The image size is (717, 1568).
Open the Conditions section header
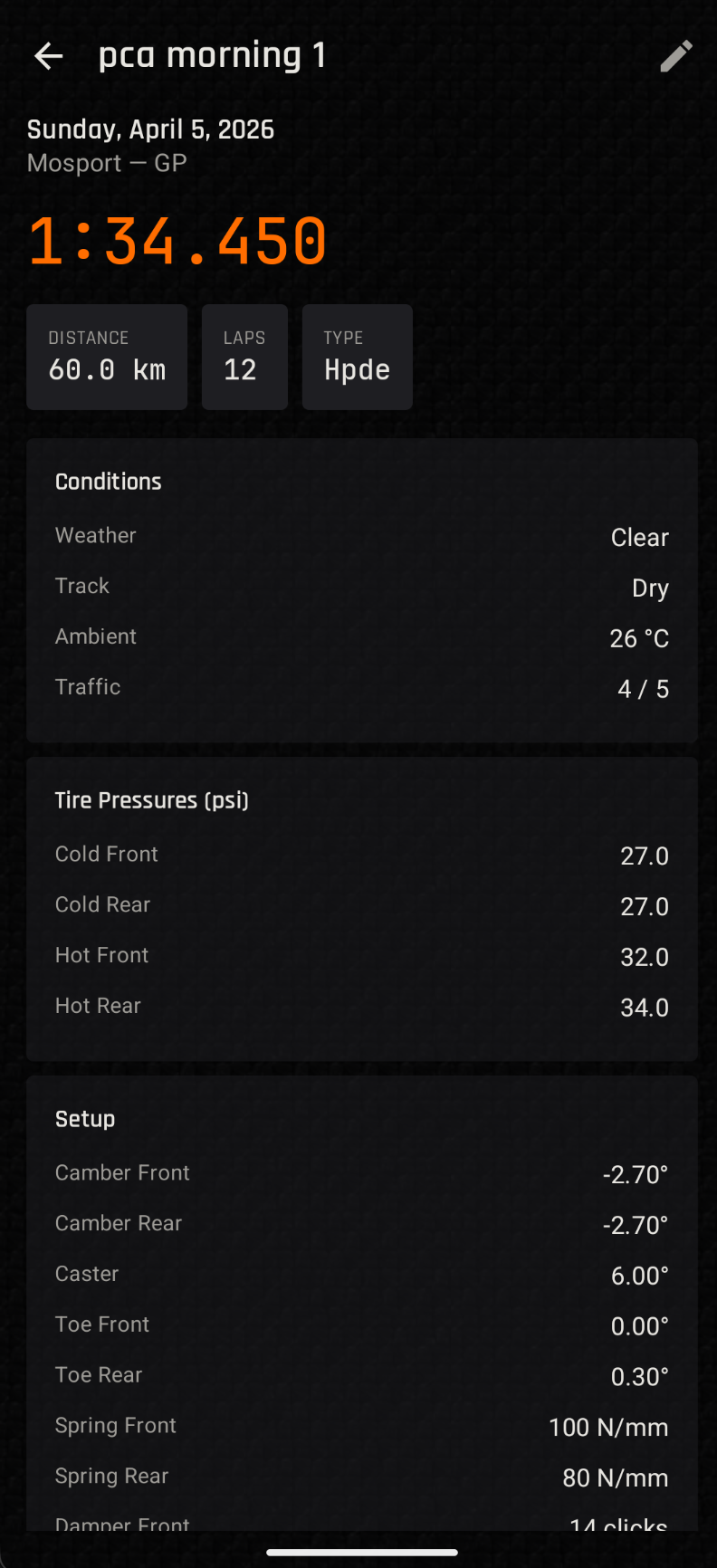(x=108, y=481)
